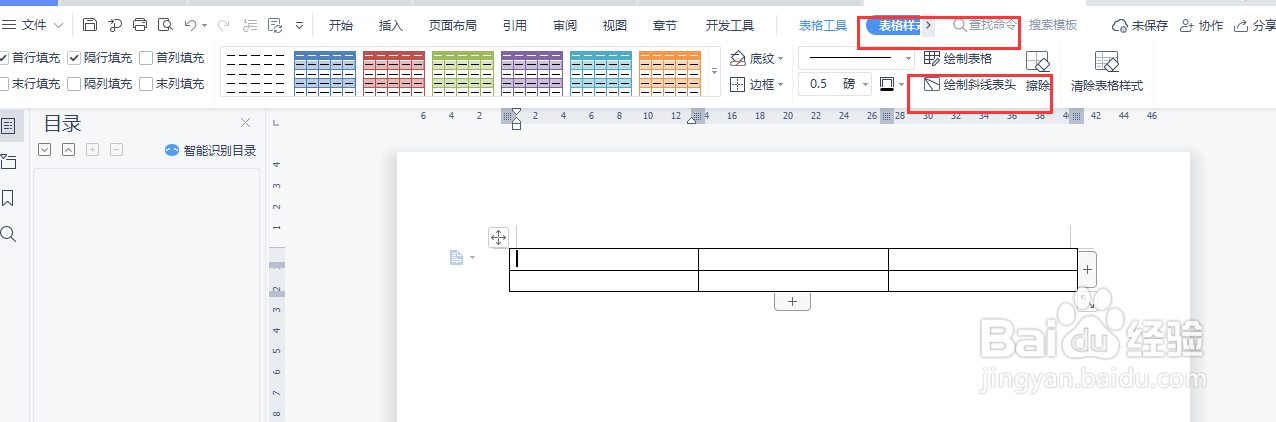Open the Bookmark sidebar icon
The image size is (1276, 422).
click(9, 198)
